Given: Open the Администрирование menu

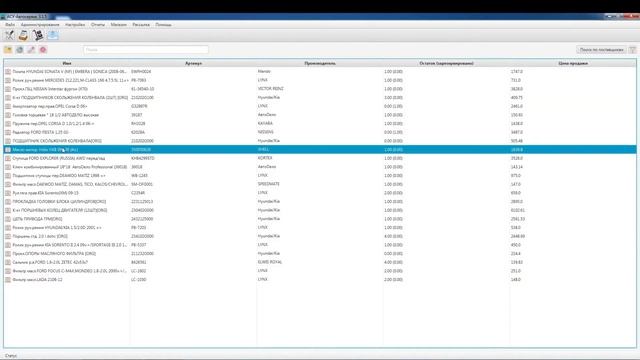Looking at the screenshot, I should coord(40,24).
